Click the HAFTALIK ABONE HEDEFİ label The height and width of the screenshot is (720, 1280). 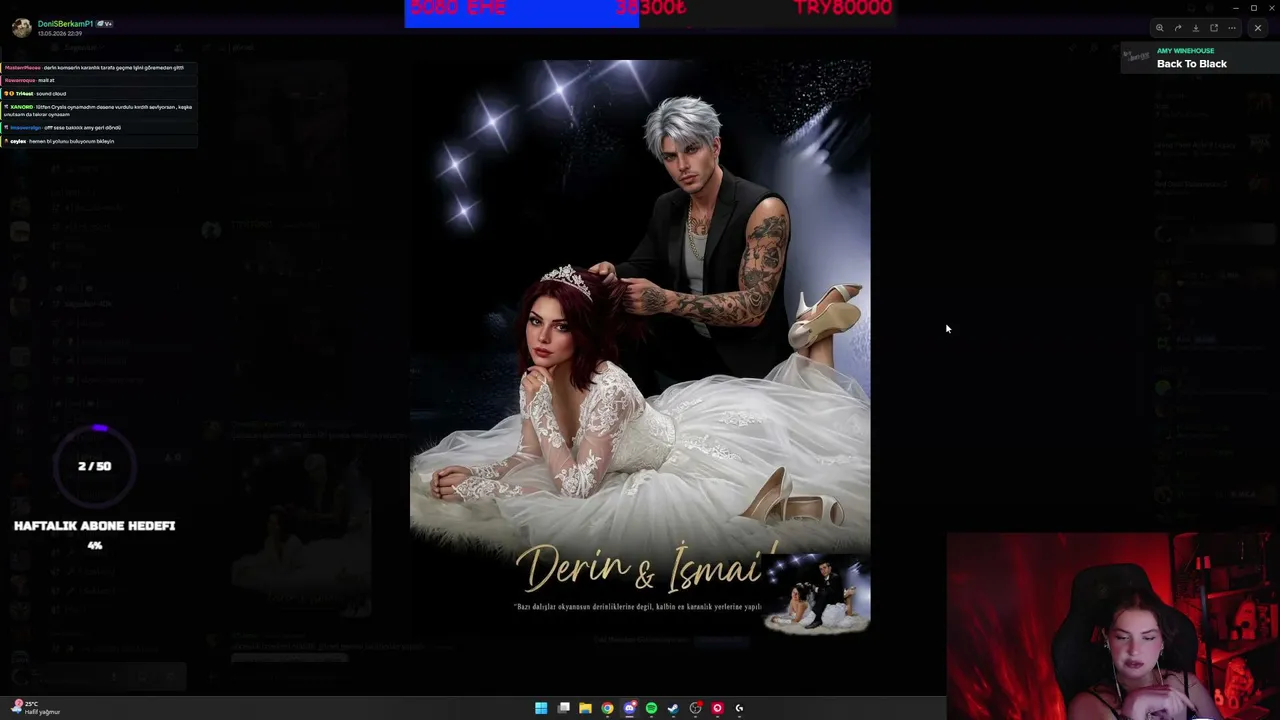point(95,526)
